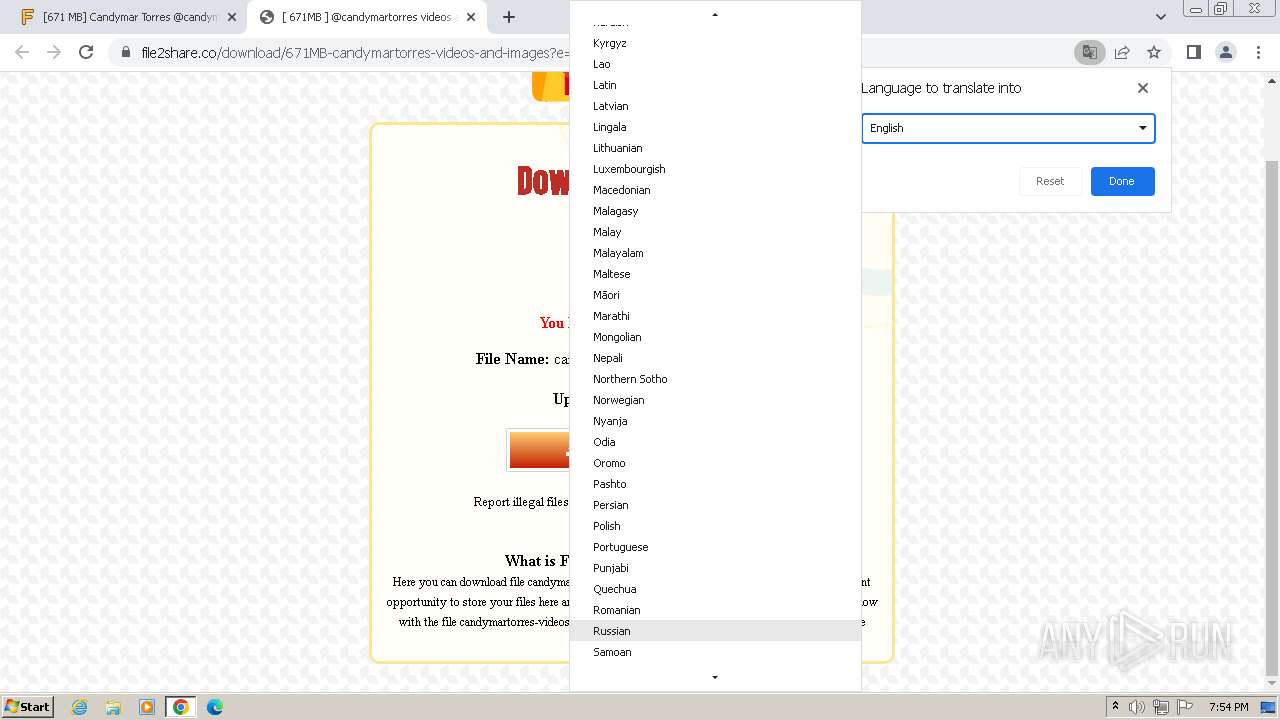Select Lingala from the language list

click(715, 127)
